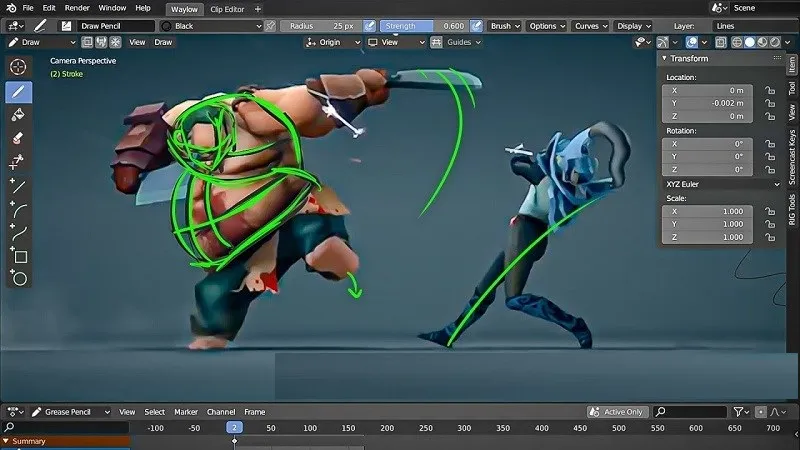800x450 pixels.
Task: Toggle lock on Scale Y
Action: [770, 224]
